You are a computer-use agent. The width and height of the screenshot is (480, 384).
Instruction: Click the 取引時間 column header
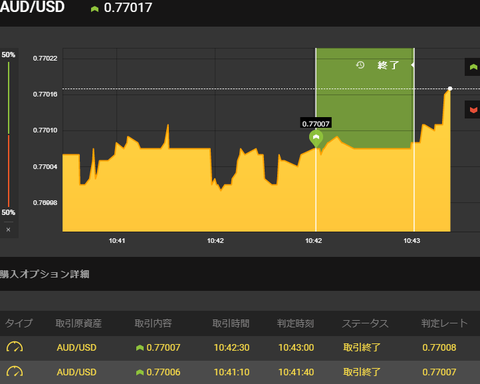coord(231,323)
